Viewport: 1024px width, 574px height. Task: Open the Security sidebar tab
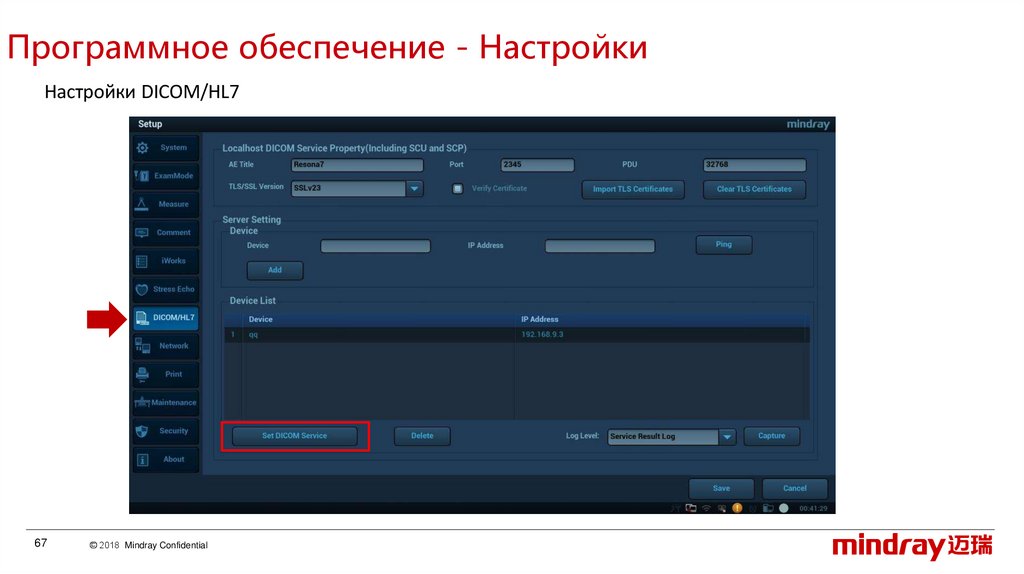click(x=166, y=431)
